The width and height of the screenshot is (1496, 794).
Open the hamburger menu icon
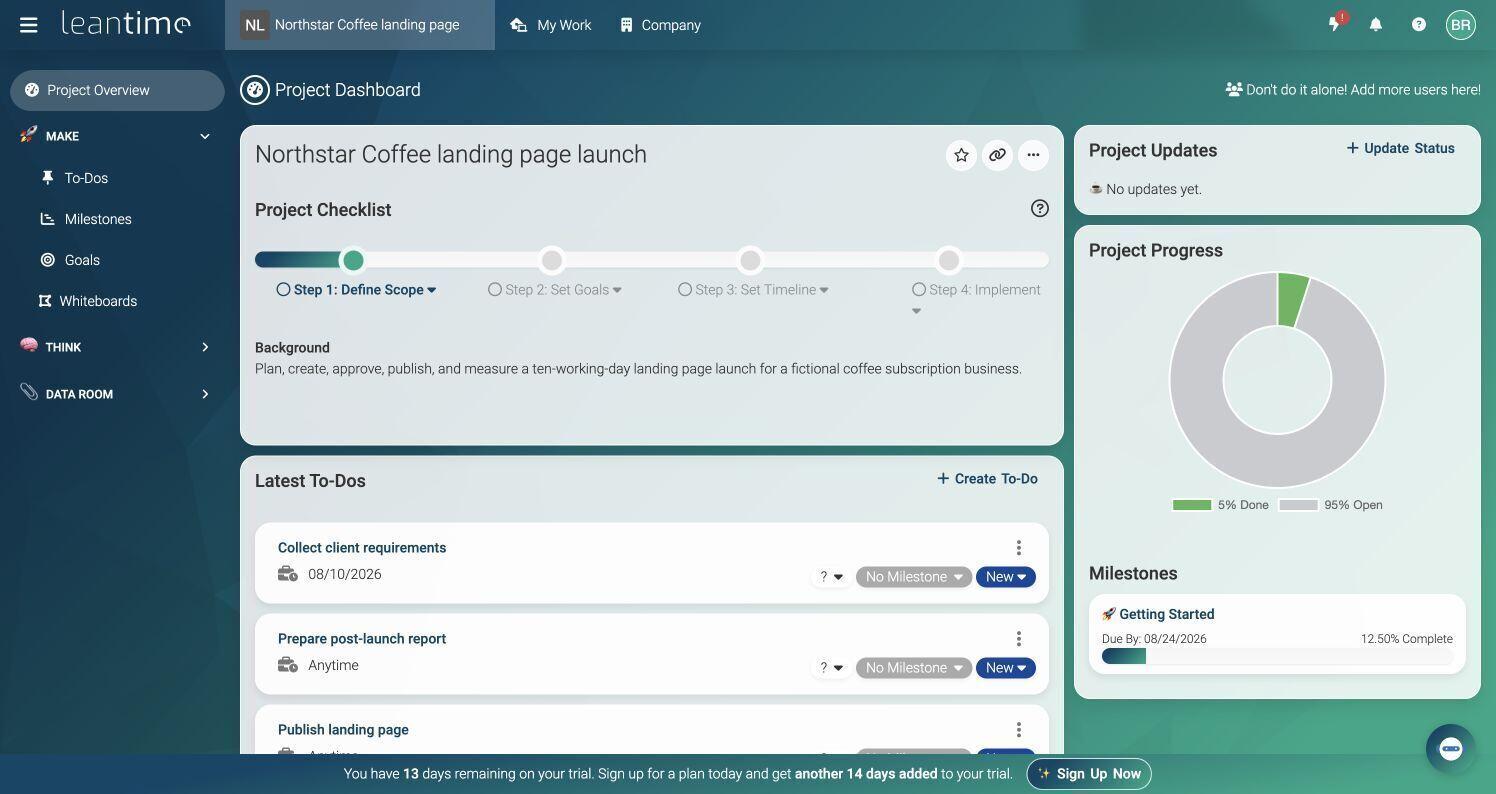(x=28, y=25)
